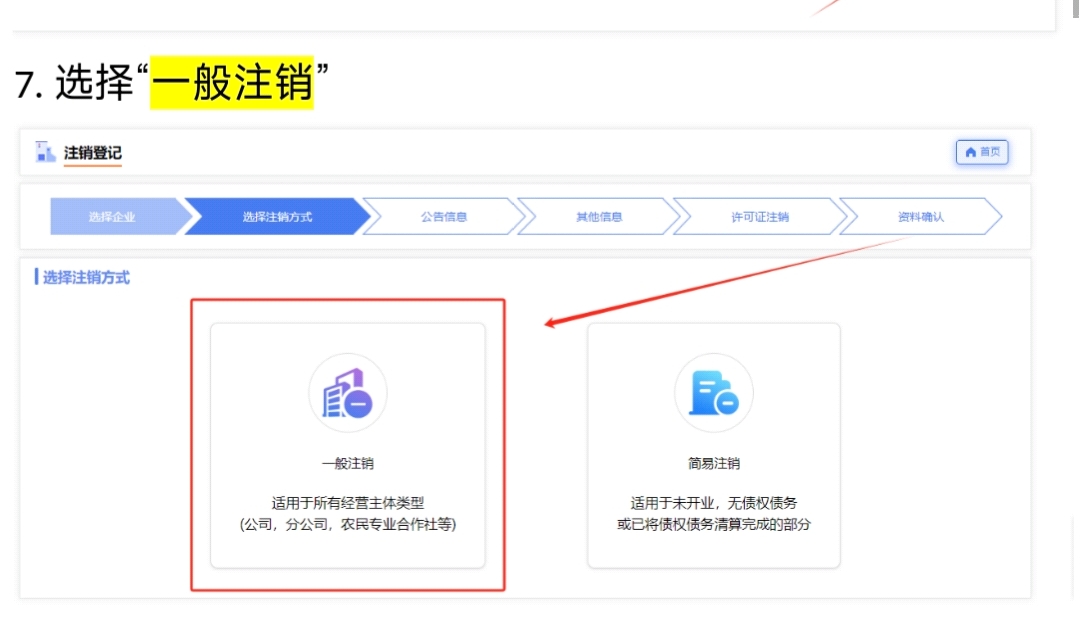Click the 适用于未开业，无债权债务 description line
This screenshot has height=622, width=1080.
click(713, 503)
